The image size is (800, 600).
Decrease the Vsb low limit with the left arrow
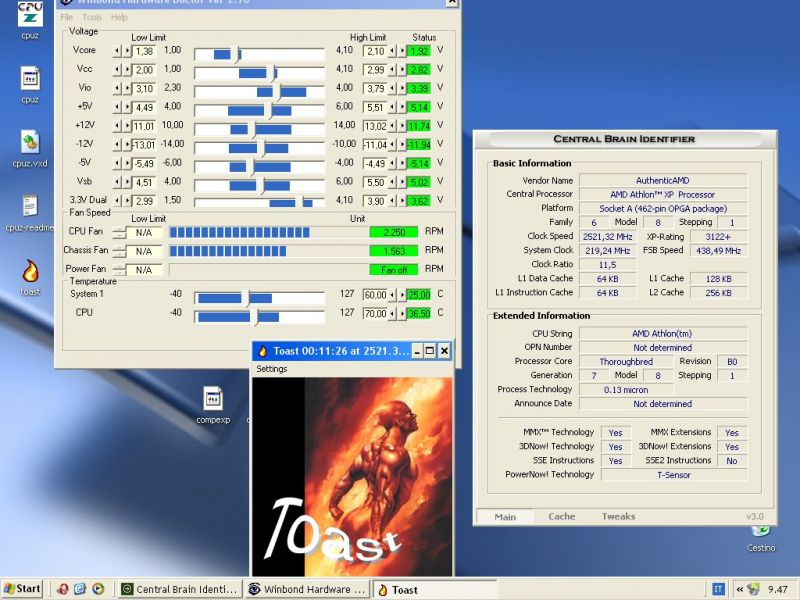117,182
